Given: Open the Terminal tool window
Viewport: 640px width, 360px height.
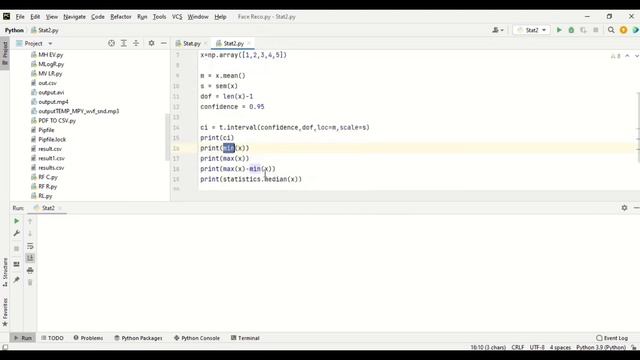Looking at the screenshot, I should tap(245, 338).
